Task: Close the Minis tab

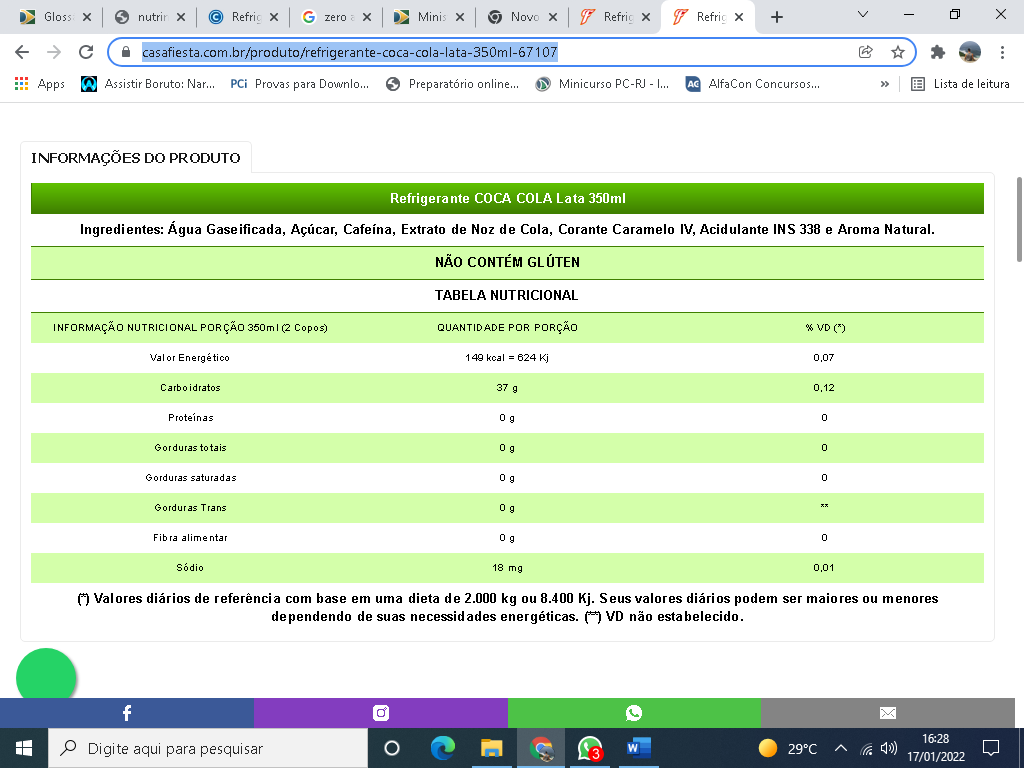Action: point(460,17)
